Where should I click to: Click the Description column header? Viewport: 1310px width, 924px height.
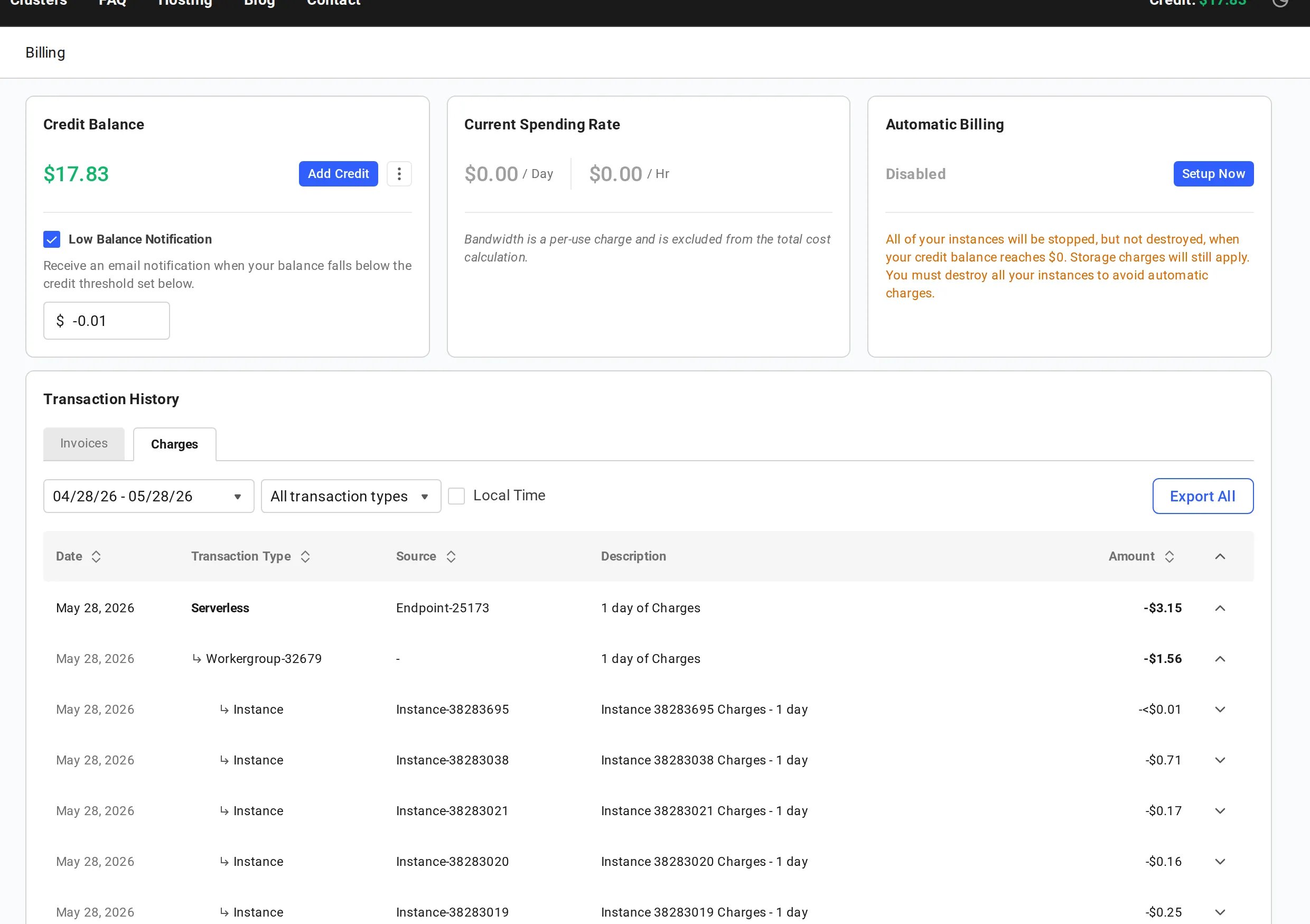(633, 556)
